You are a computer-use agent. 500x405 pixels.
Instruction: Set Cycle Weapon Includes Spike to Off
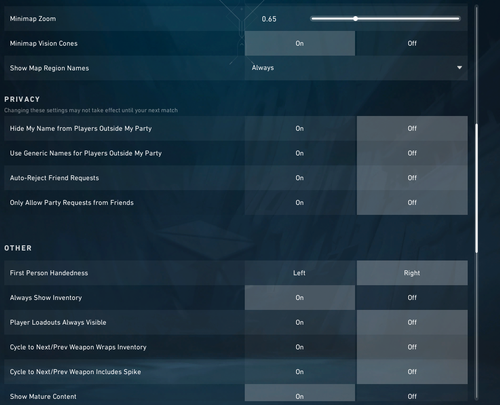coord(412,372)
